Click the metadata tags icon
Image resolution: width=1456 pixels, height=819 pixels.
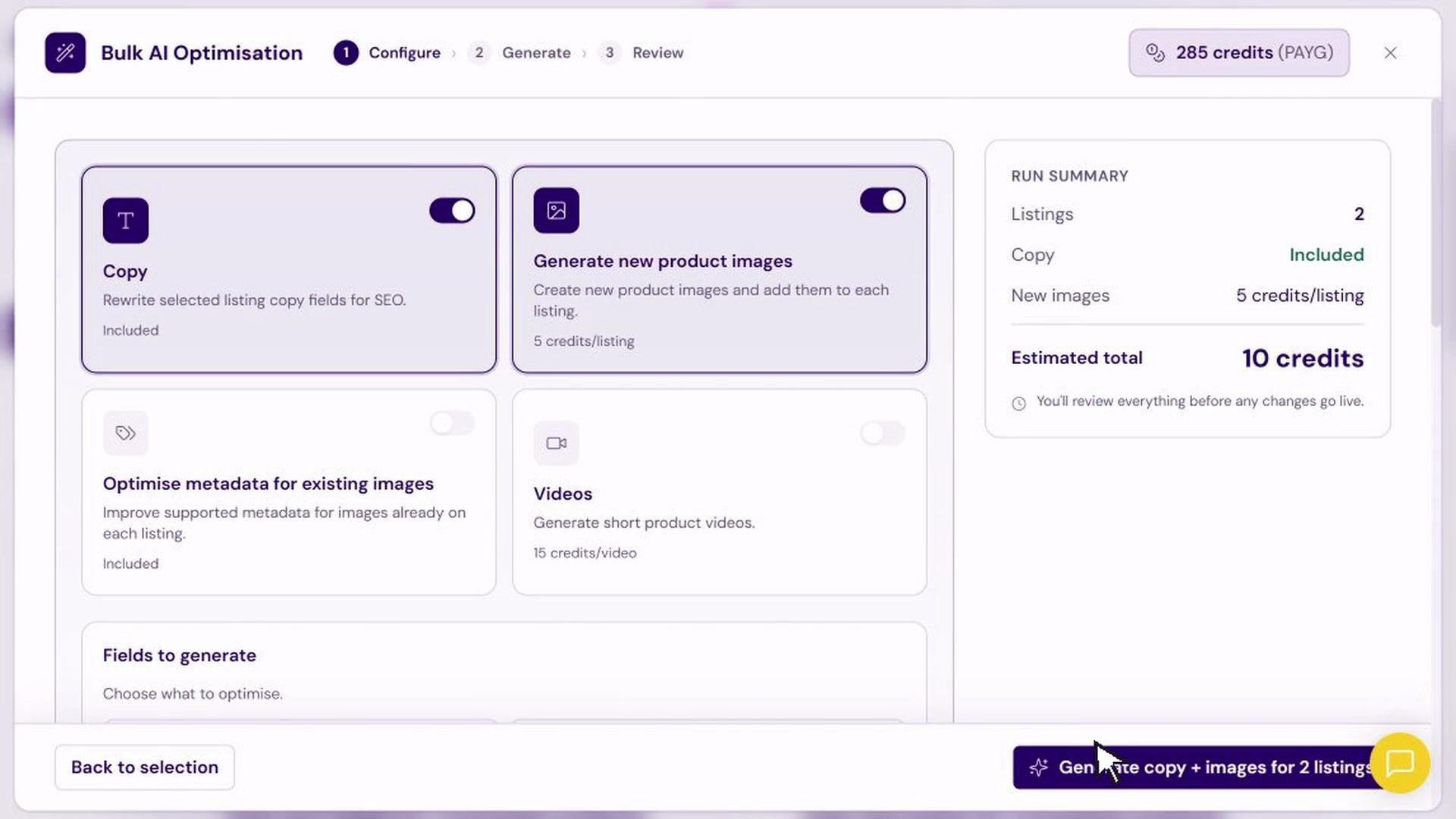tap(126, 433)
